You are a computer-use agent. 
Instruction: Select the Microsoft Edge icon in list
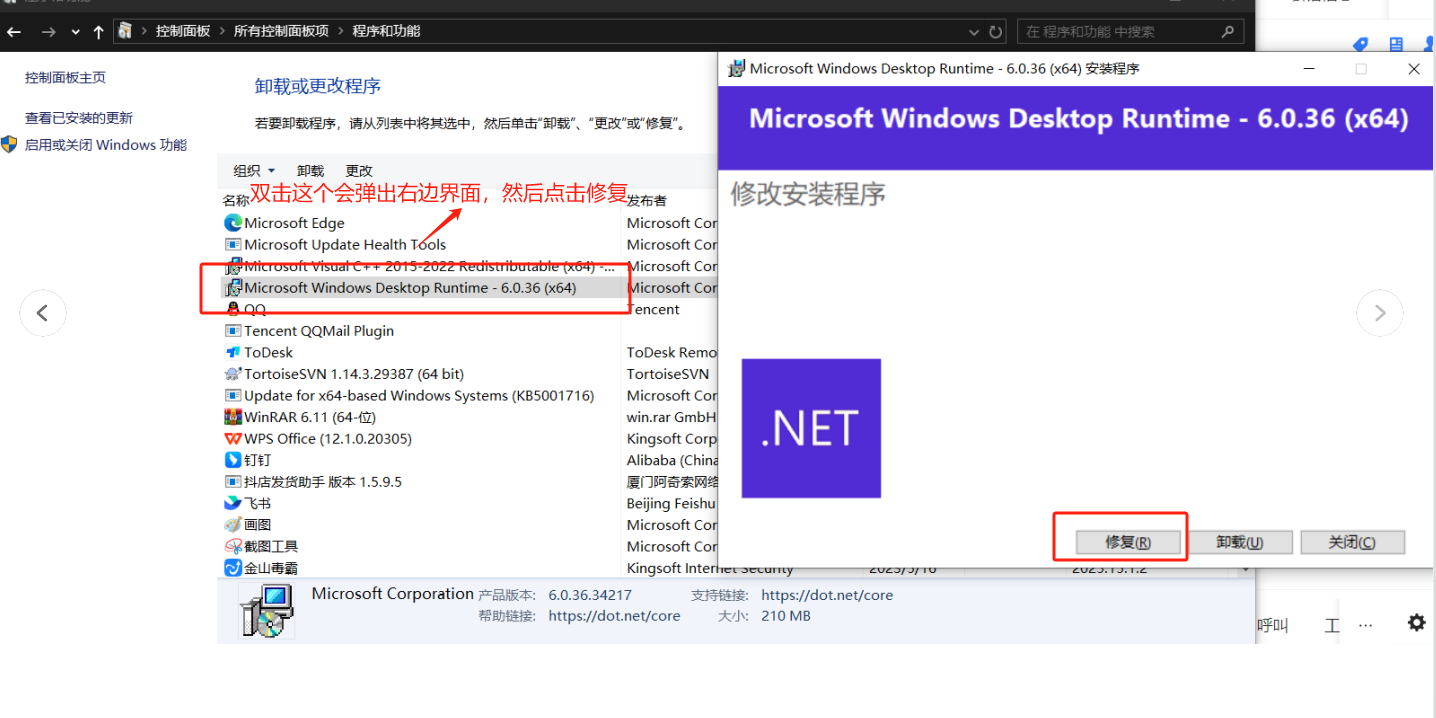(233, 223)
